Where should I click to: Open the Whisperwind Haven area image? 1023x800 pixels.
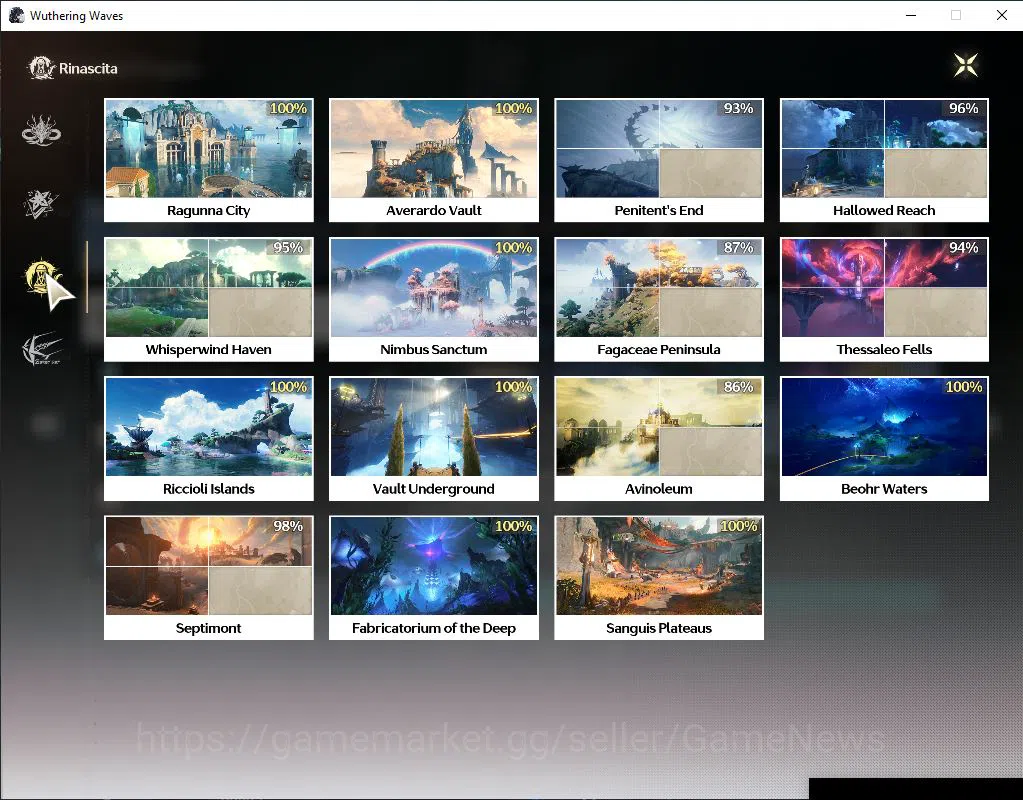click(209, 288)
